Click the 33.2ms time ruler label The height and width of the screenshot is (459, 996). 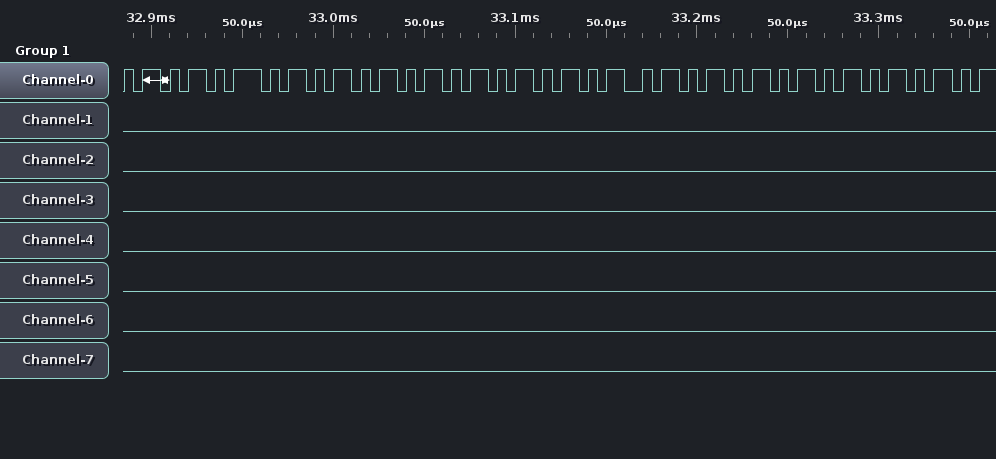click(x=696, y=18)
